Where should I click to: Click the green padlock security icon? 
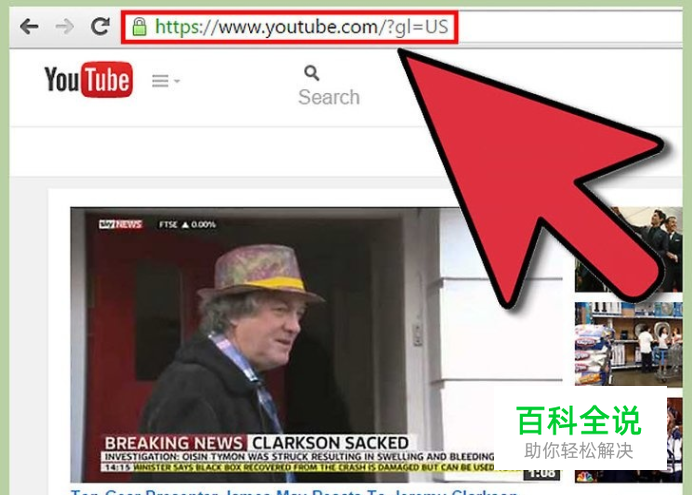click(x=139, y=27)
